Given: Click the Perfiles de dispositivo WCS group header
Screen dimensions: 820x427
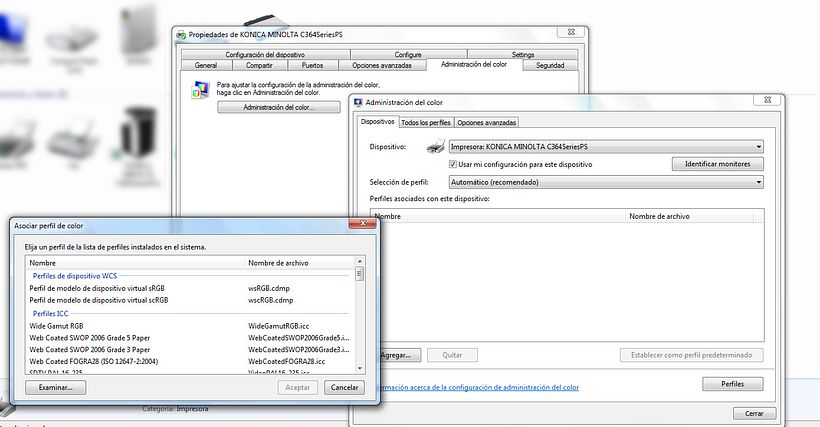Looking at the screenshot, I should pyautogui.click(x=75, y=276).
